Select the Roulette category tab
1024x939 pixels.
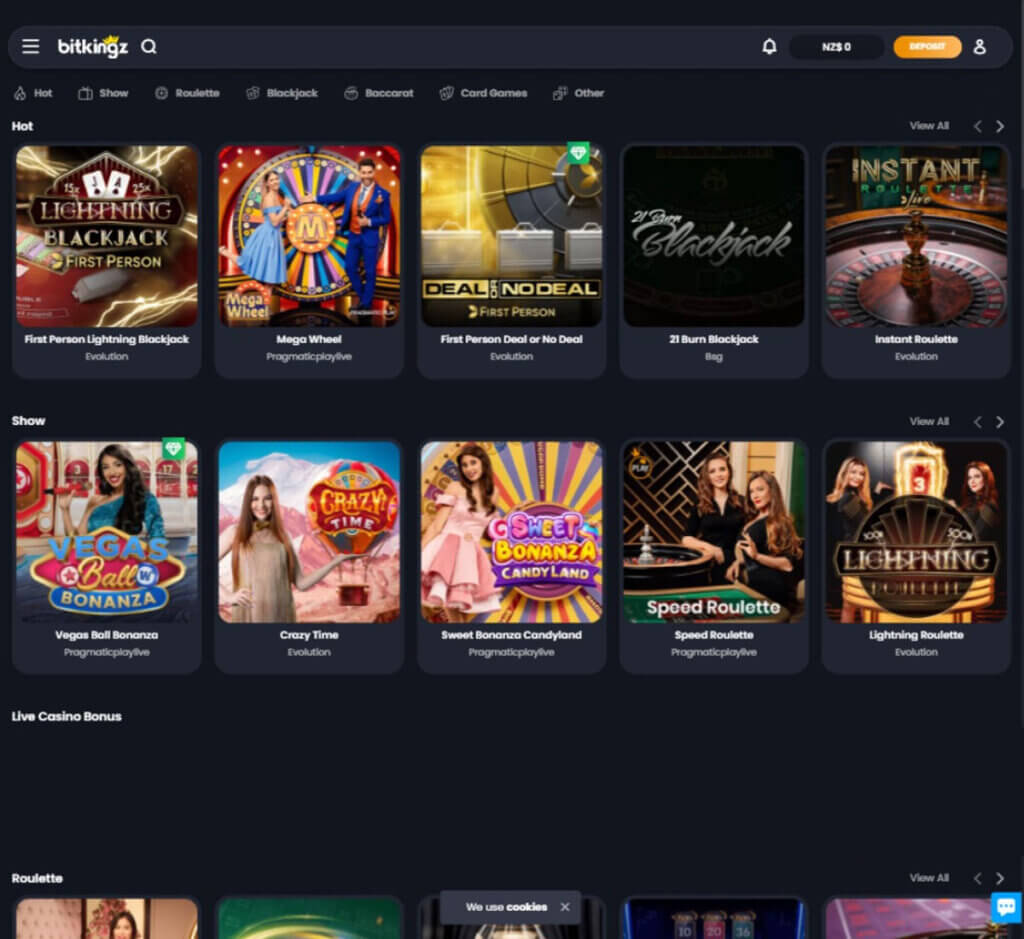pyautogui.click(x=187, y=93)
